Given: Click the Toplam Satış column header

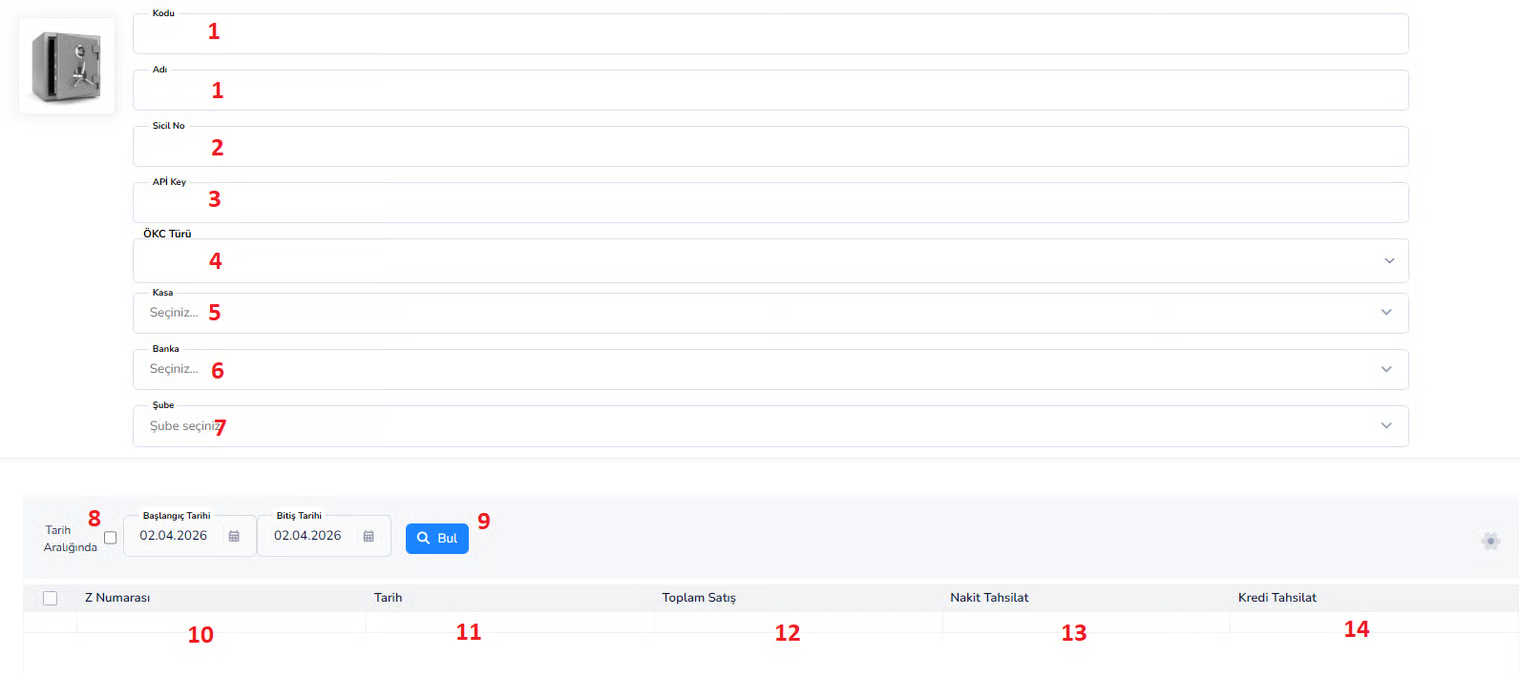Looking at the screenshot, I should point(699,598).
